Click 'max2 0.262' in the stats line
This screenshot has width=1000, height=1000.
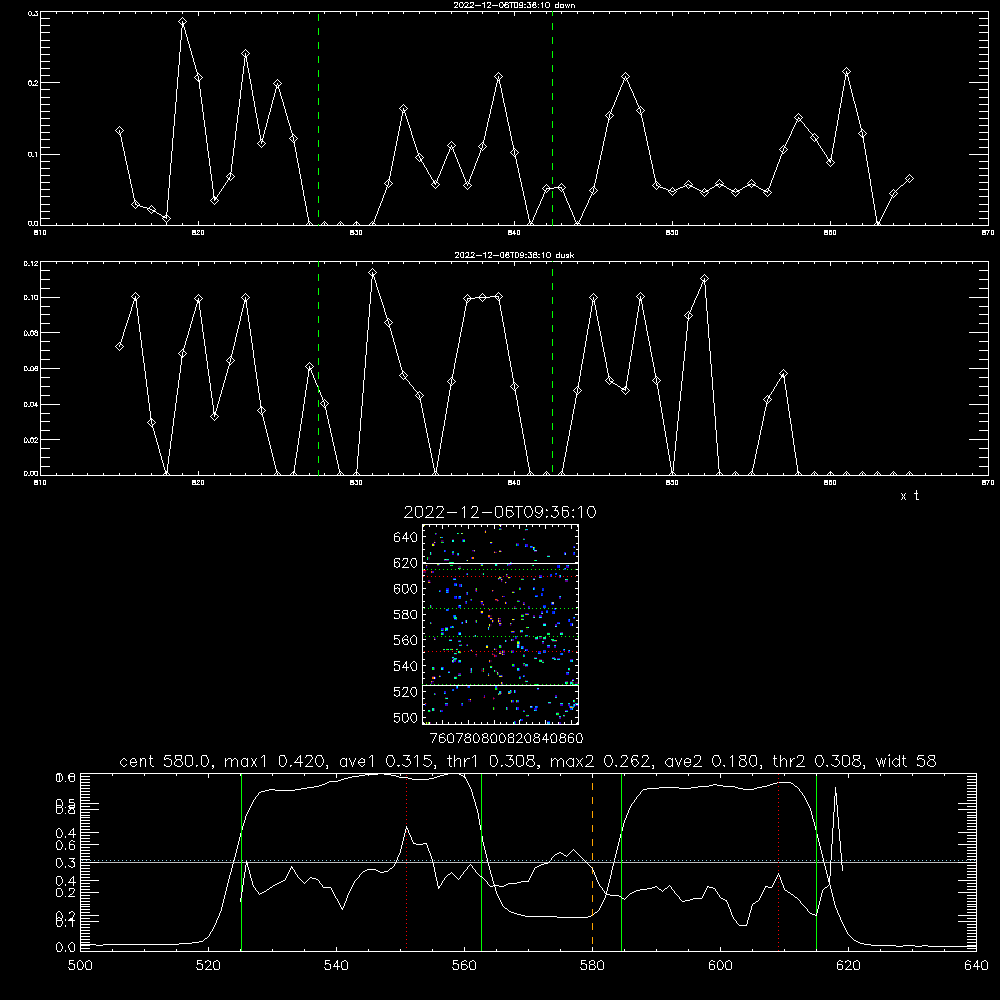tap(602, 761)
